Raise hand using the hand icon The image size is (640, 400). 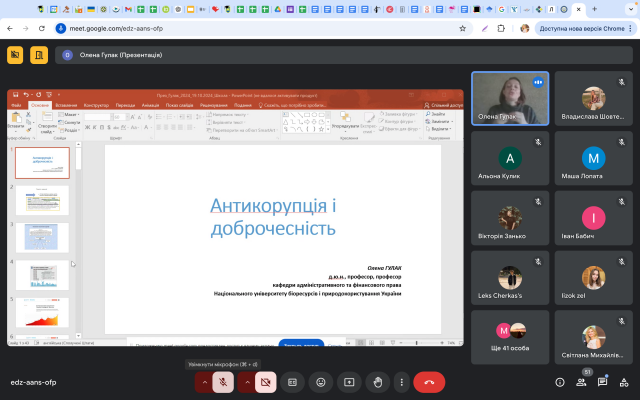pos(377,382)
